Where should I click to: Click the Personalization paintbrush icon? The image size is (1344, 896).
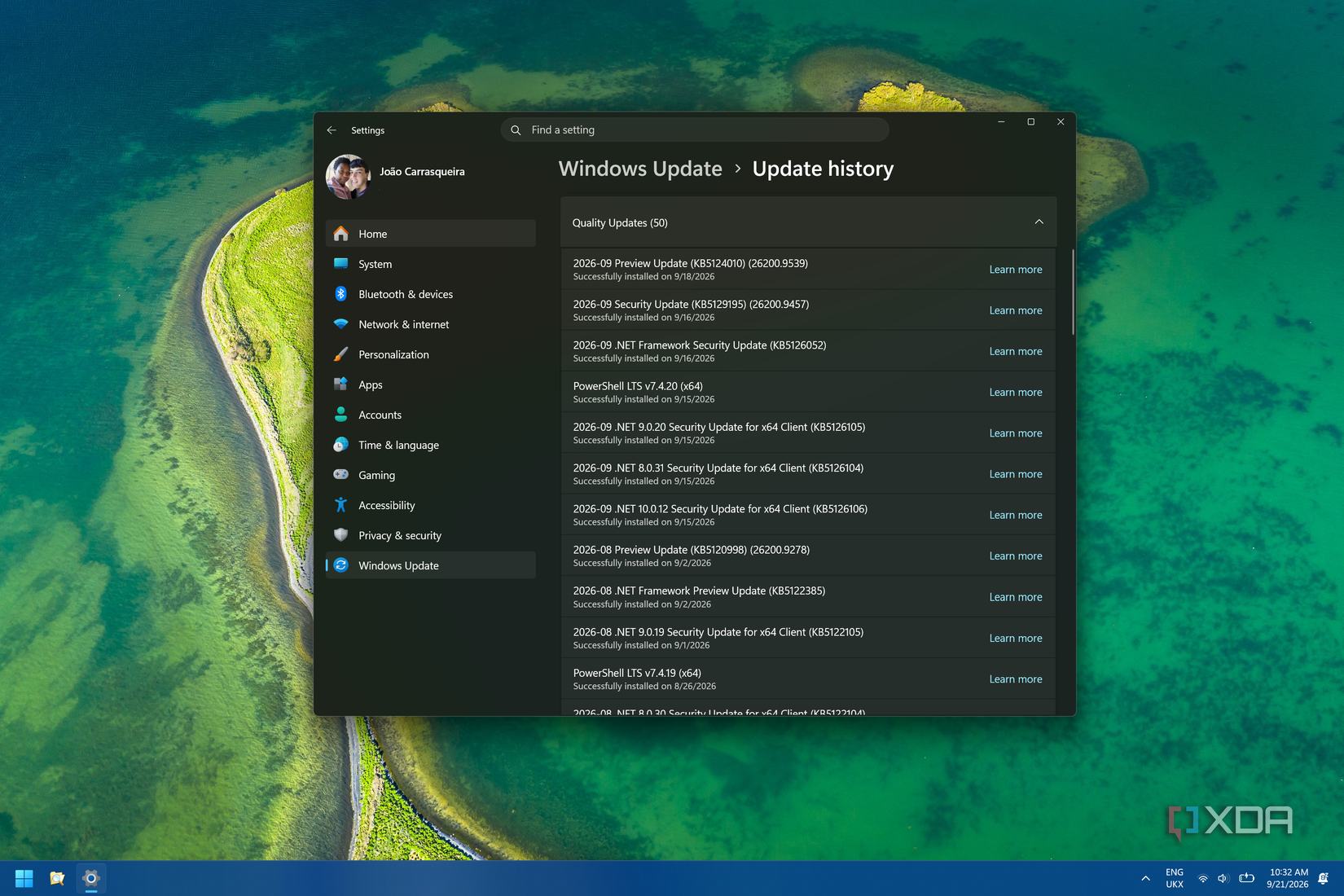tap(341, 354)
